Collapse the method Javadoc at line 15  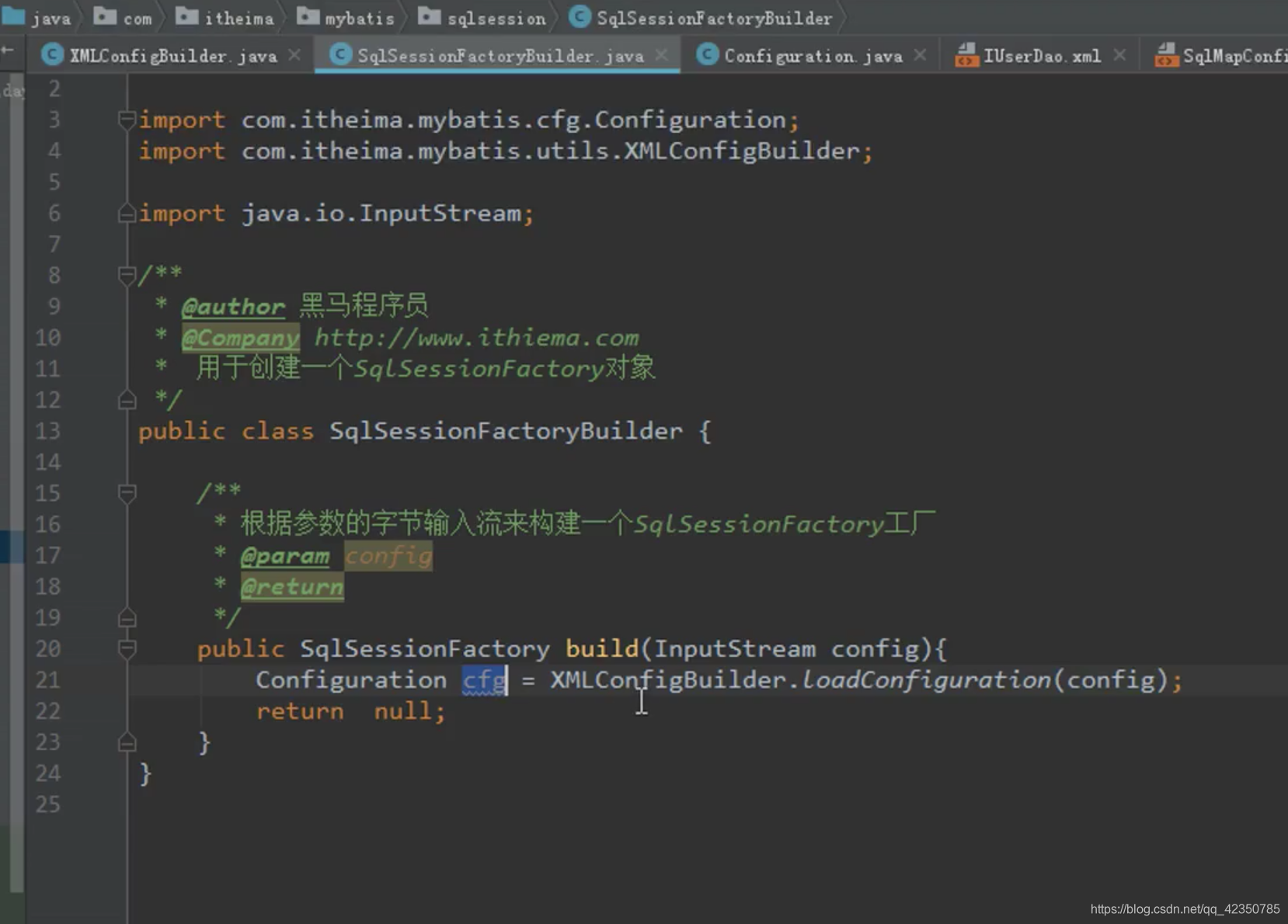point(127,493)
